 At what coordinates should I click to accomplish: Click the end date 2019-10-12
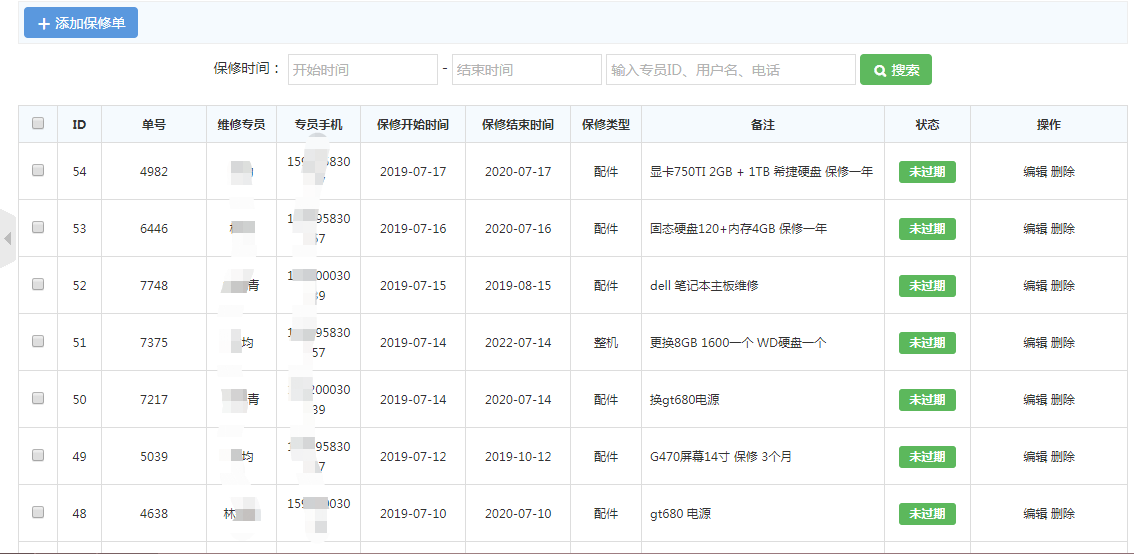click(x=518, y=456)
